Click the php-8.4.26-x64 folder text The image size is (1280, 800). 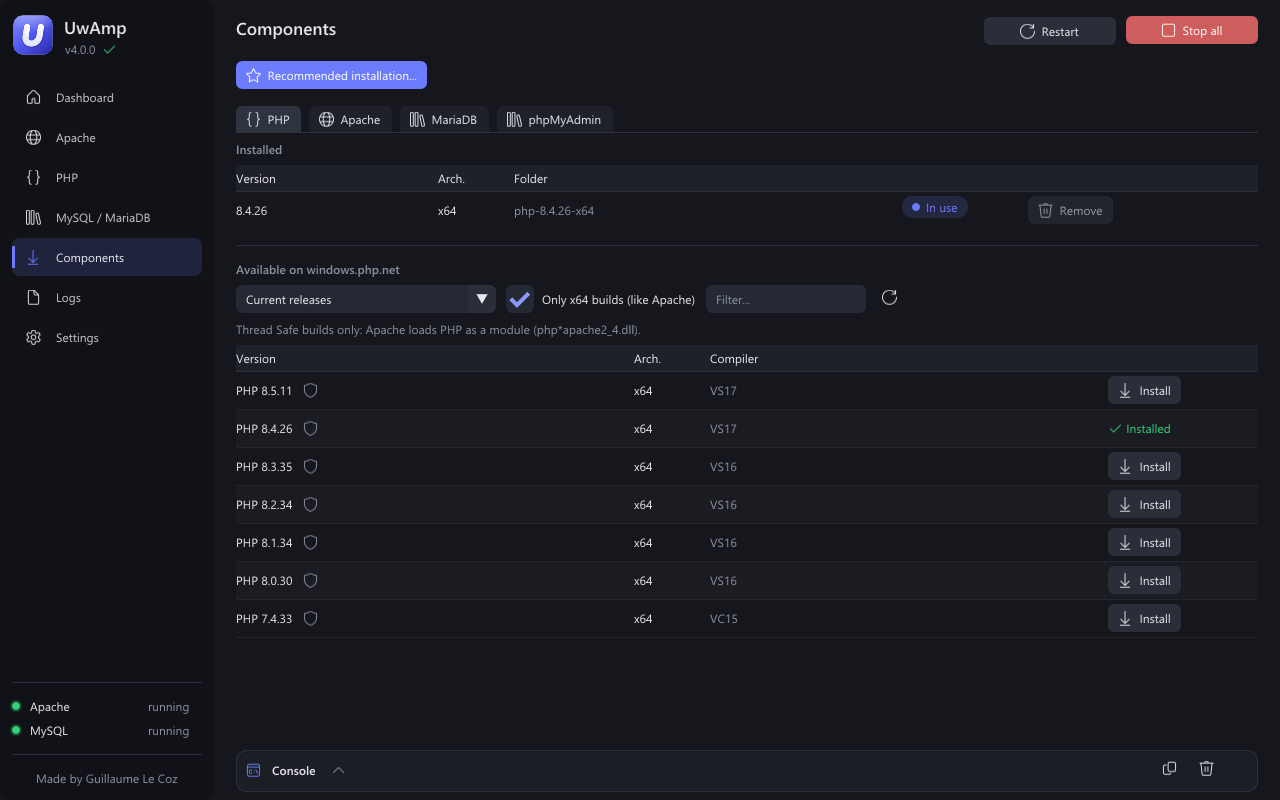click(554, 211)
